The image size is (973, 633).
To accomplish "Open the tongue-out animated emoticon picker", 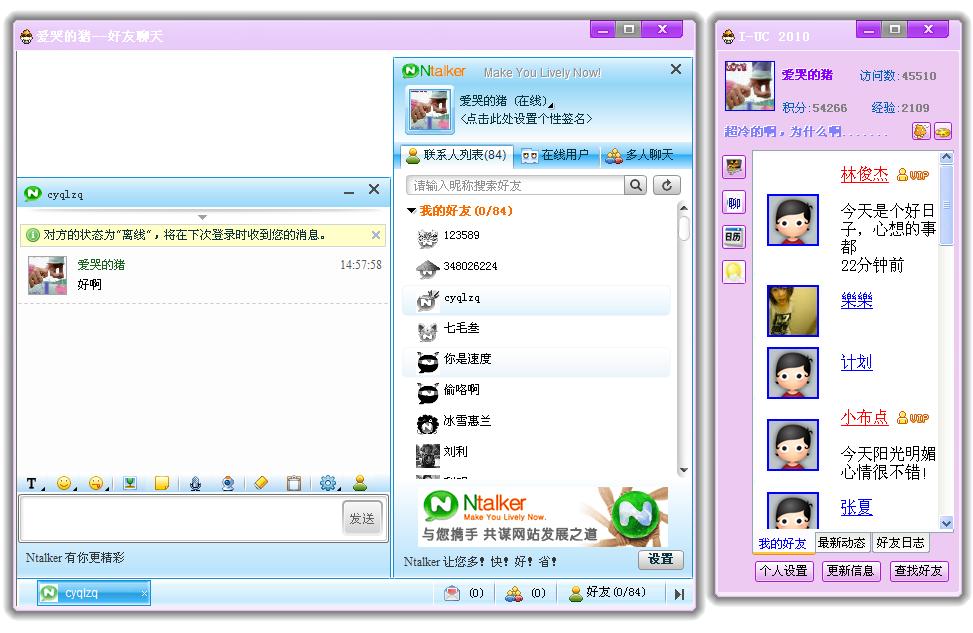I will click(97, 483).
